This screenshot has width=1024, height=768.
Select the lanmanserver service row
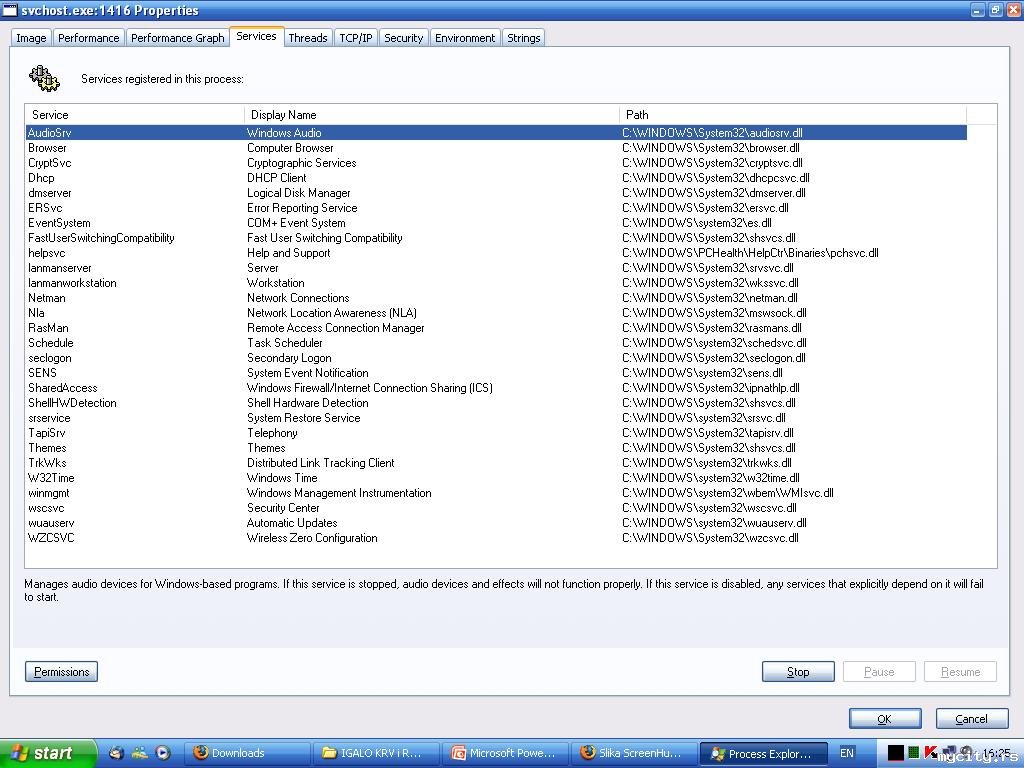[x=496, y=268]
